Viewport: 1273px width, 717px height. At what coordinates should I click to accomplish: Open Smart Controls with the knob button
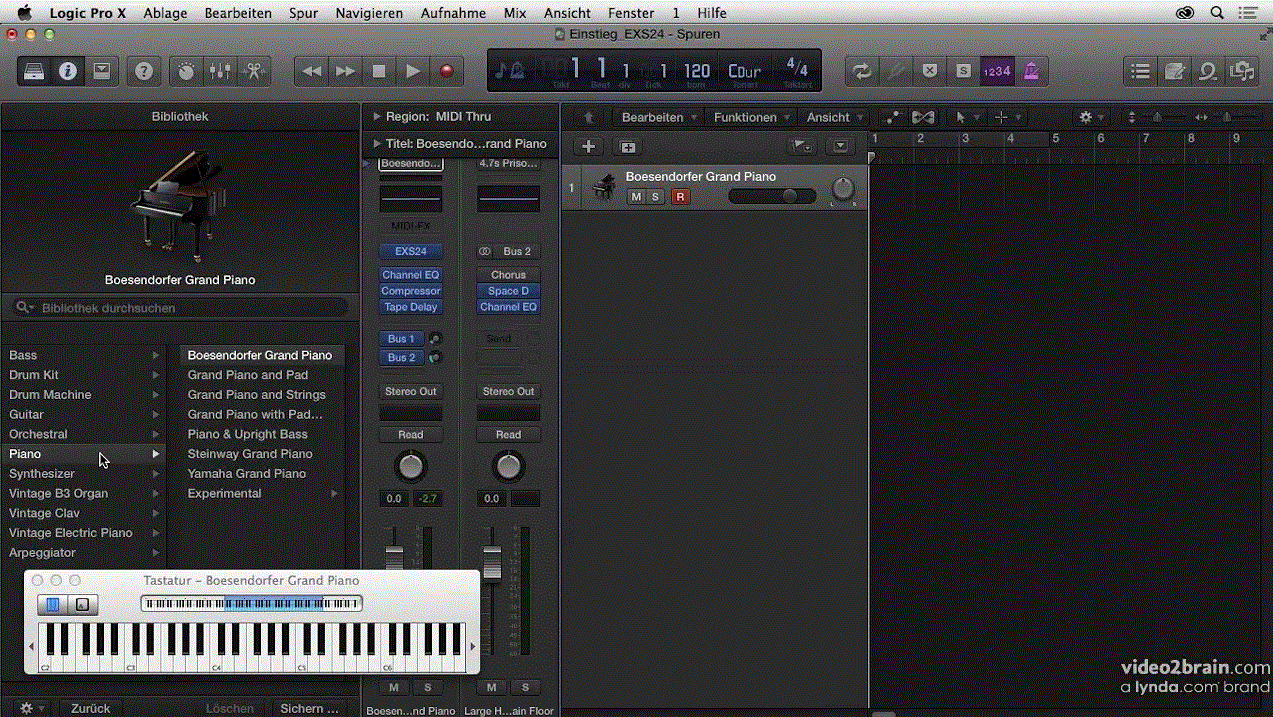[187, 71]
